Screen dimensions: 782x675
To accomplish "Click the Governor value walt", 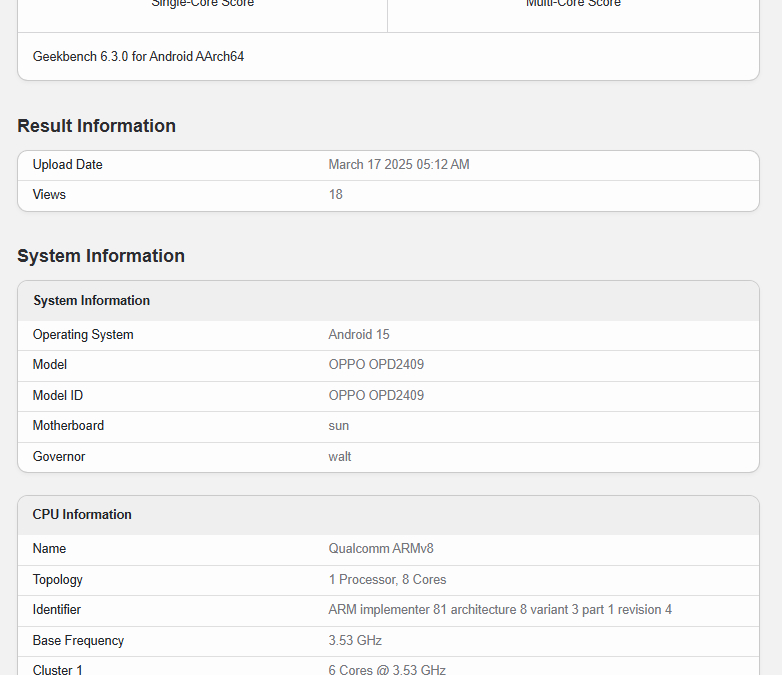I will coord(339,457).
